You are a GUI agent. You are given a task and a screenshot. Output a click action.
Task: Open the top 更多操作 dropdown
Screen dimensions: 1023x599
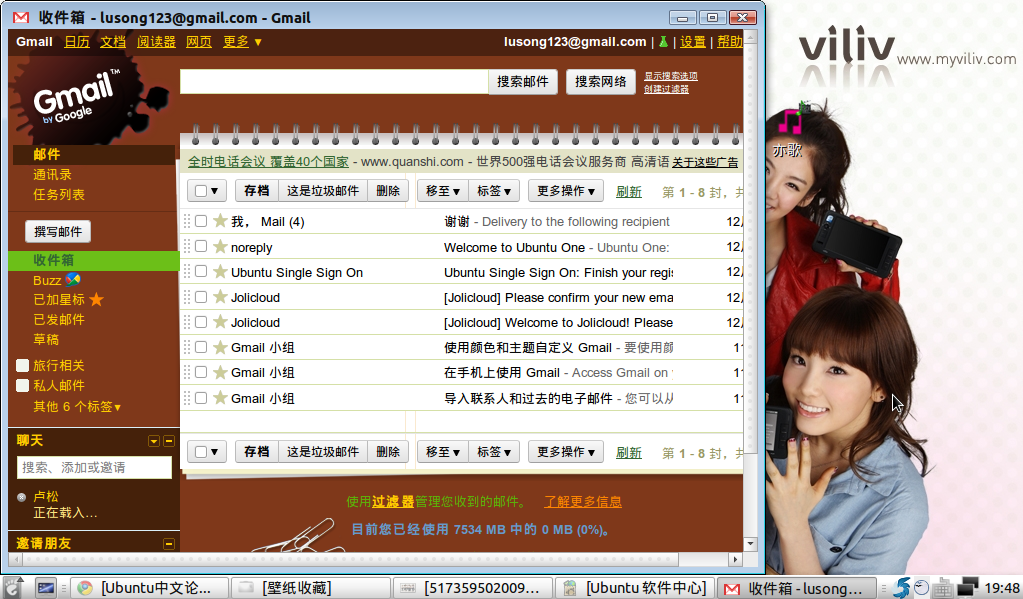pyautogui.click(x=566, y=191)
